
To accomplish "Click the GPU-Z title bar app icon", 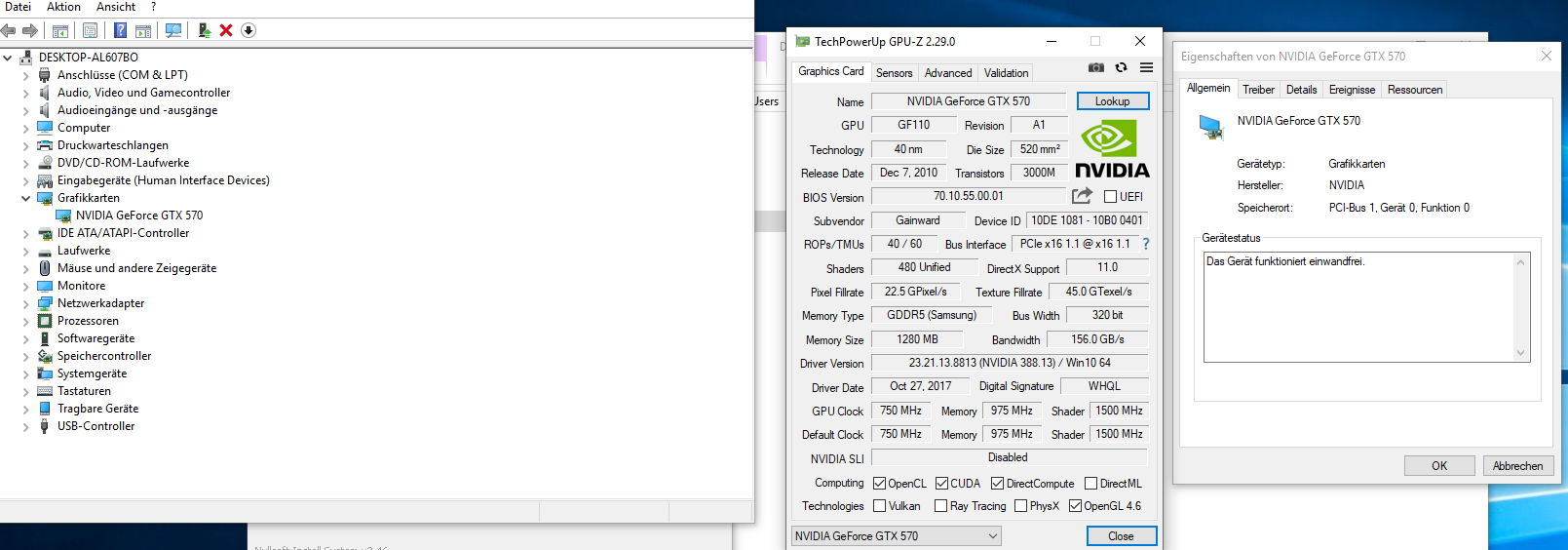I will coord(803,41).
